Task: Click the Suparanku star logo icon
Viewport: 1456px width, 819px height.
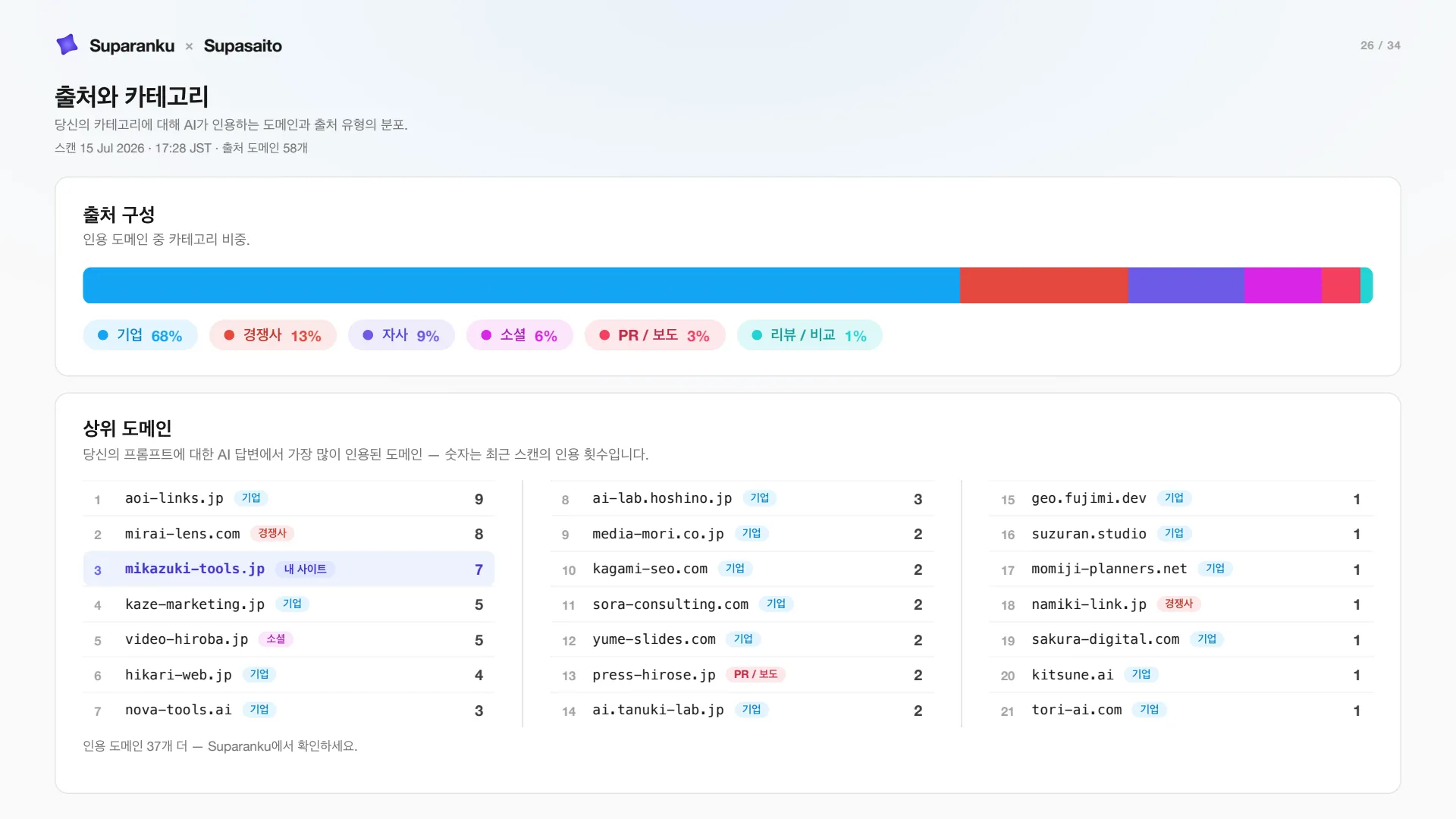Action: coord(67,45)
